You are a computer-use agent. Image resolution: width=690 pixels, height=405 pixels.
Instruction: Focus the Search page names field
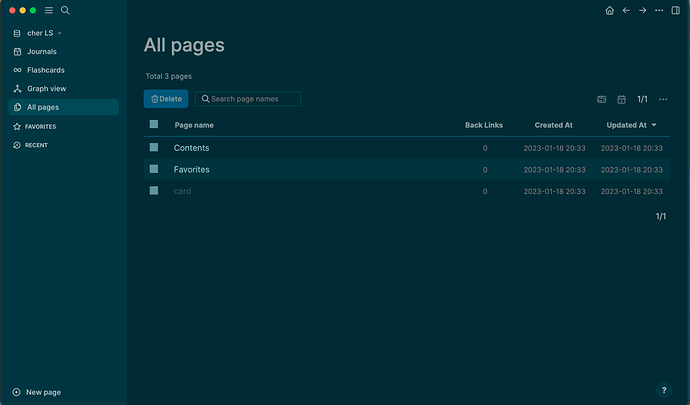[248, 99]
